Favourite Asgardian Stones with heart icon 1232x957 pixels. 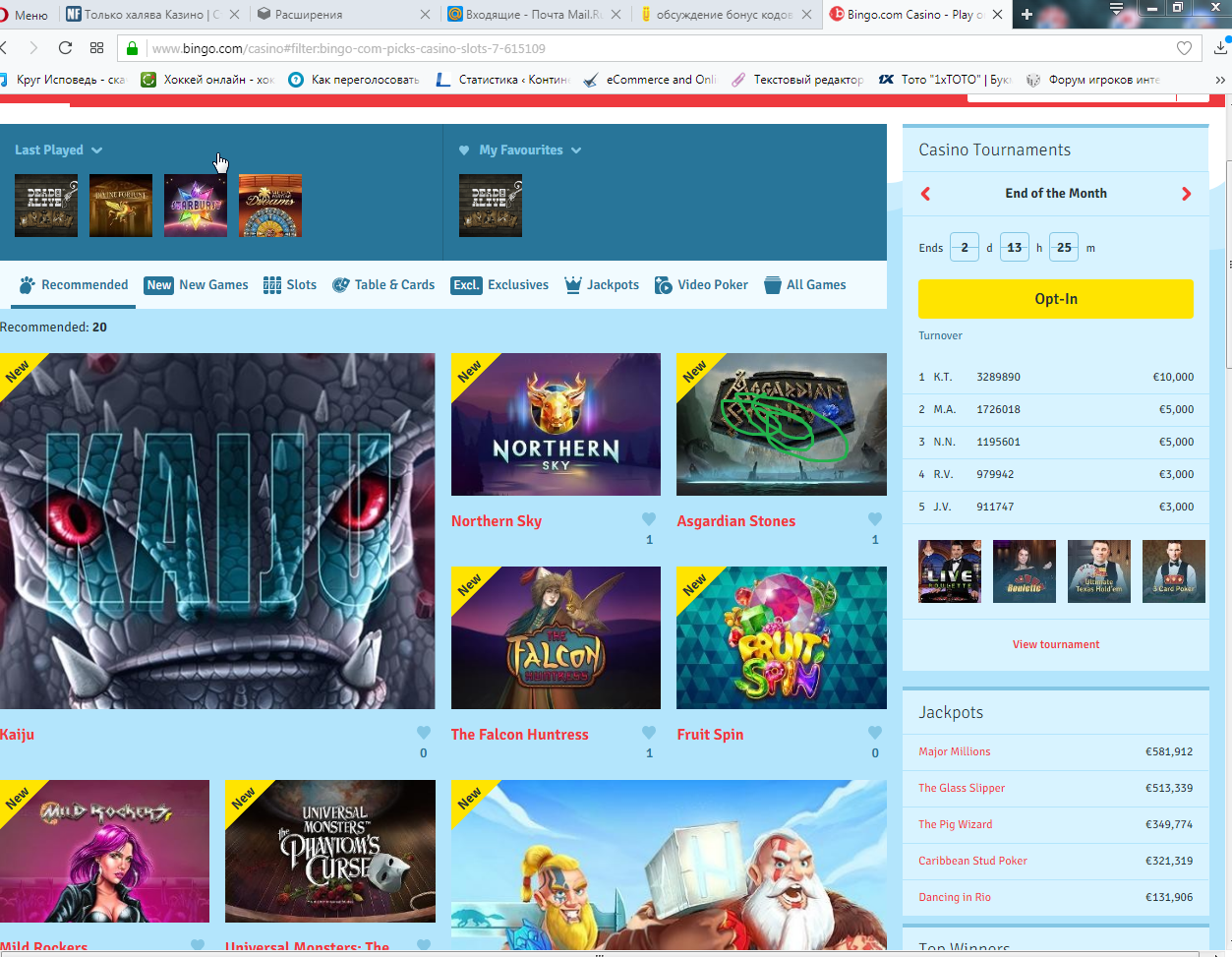click(875, 519)
